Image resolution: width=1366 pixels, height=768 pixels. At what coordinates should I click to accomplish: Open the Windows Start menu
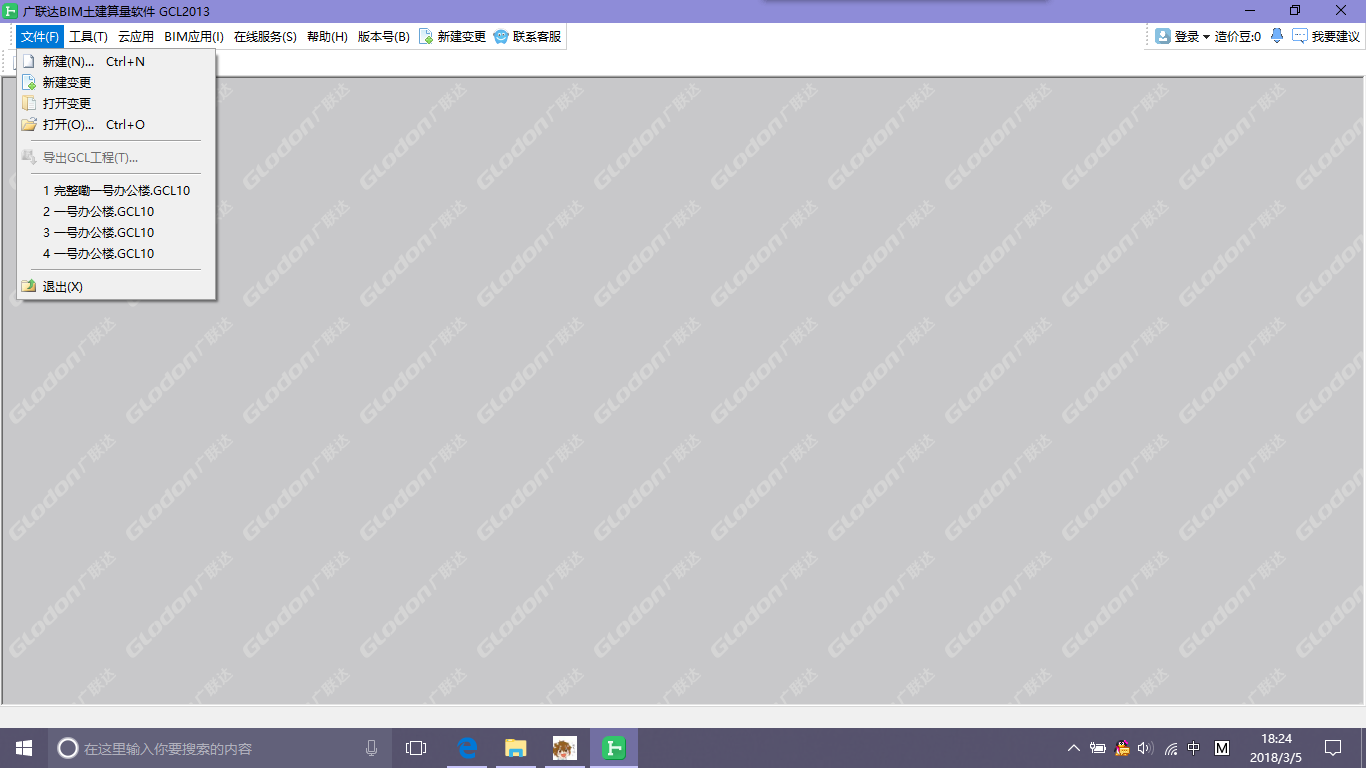[24, 748]
